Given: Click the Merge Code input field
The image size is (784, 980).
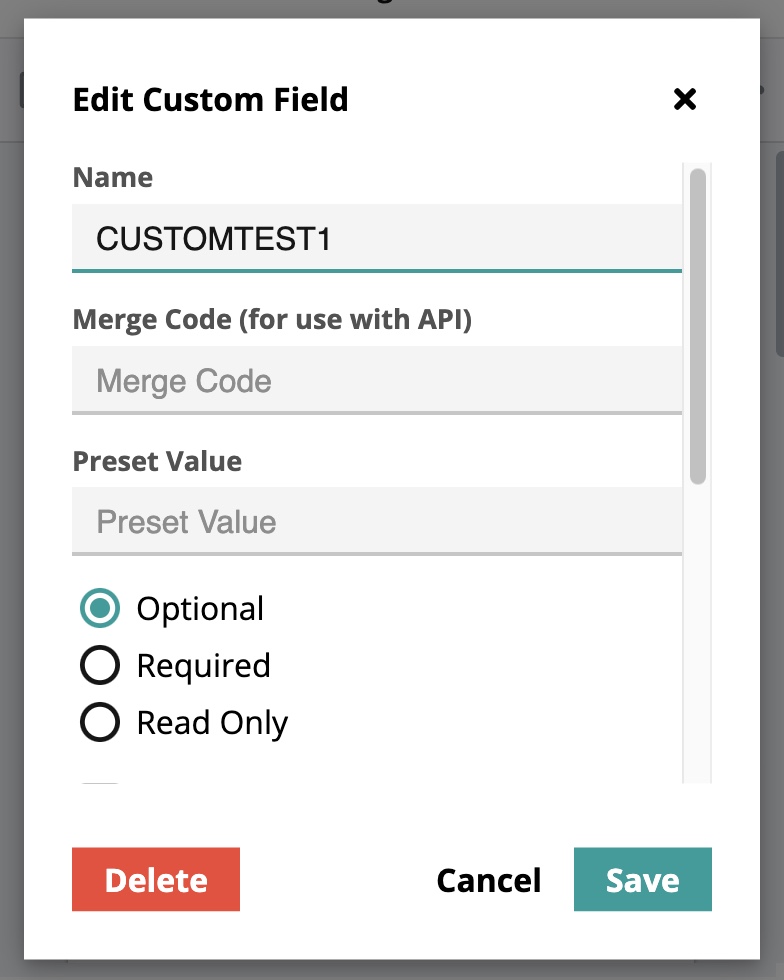Looking at the screenshot, I should [x=376, y=380].
